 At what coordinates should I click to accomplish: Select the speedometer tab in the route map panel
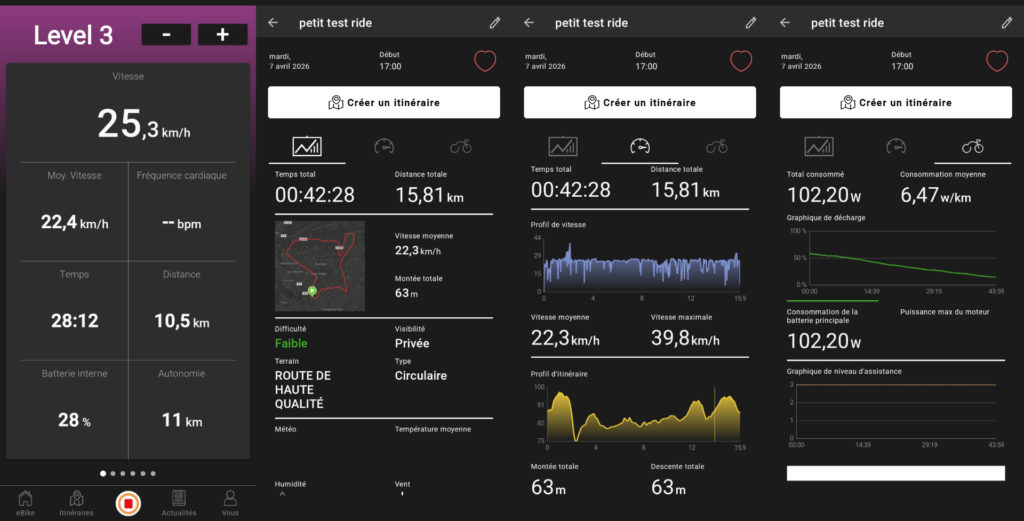click(x=384, y=146)
